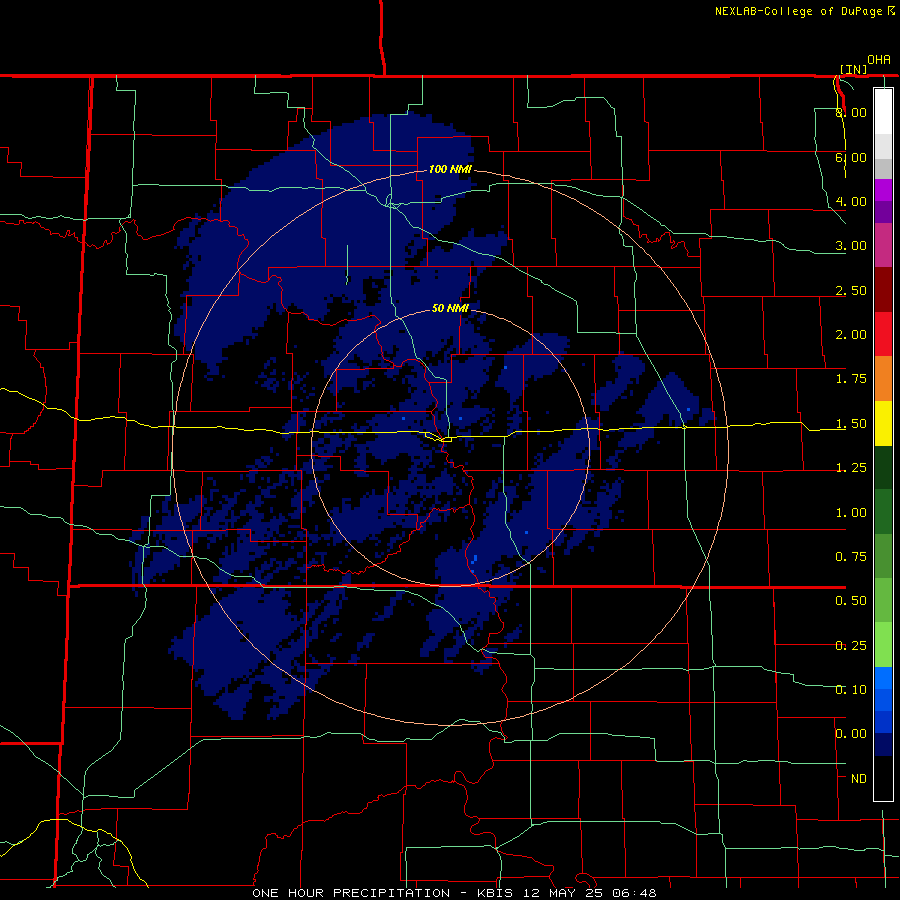Viewport: 900px width, 900px height.
Task: Pick the brightest blue swatch above 0.10
Action: [x=883, y=678]
